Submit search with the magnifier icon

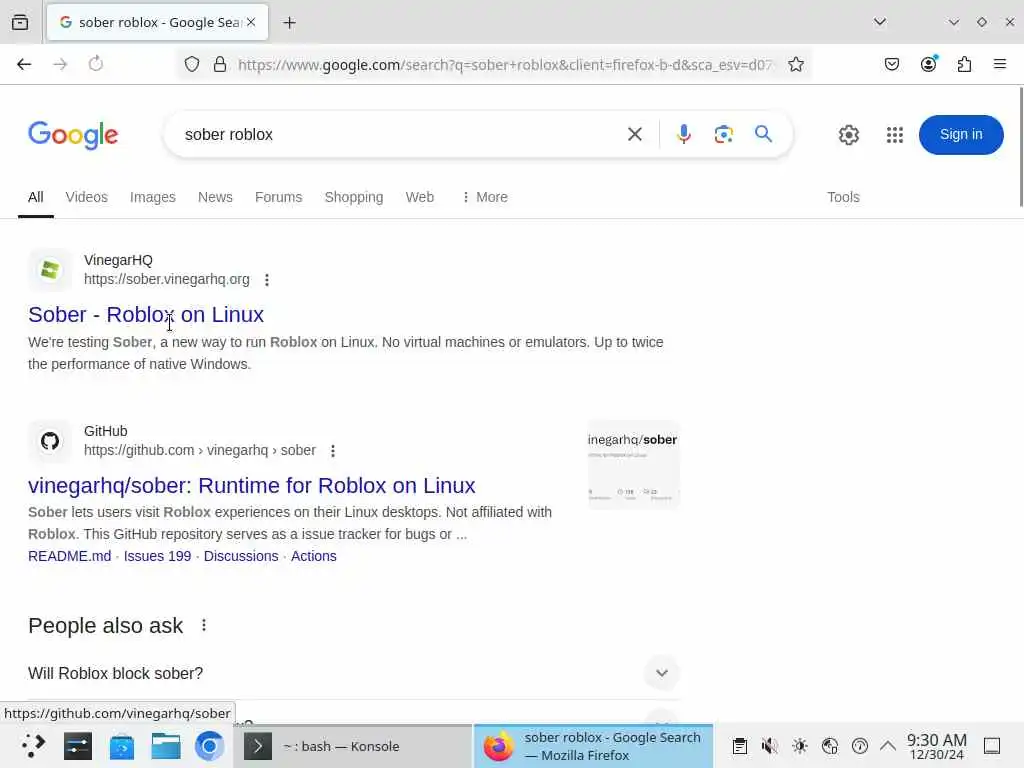[763, 134]
